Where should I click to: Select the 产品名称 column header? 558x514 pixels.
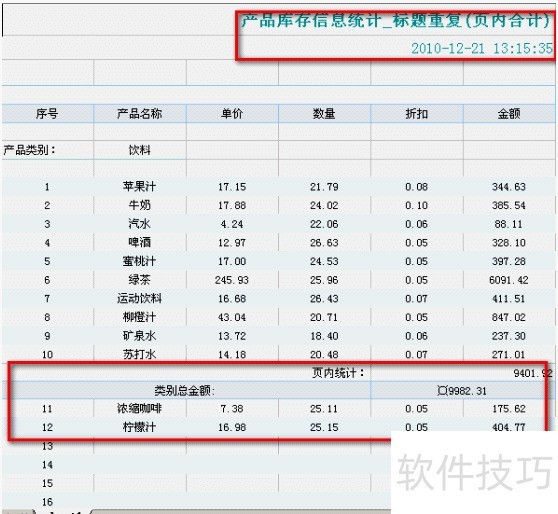tap(140, 114)
